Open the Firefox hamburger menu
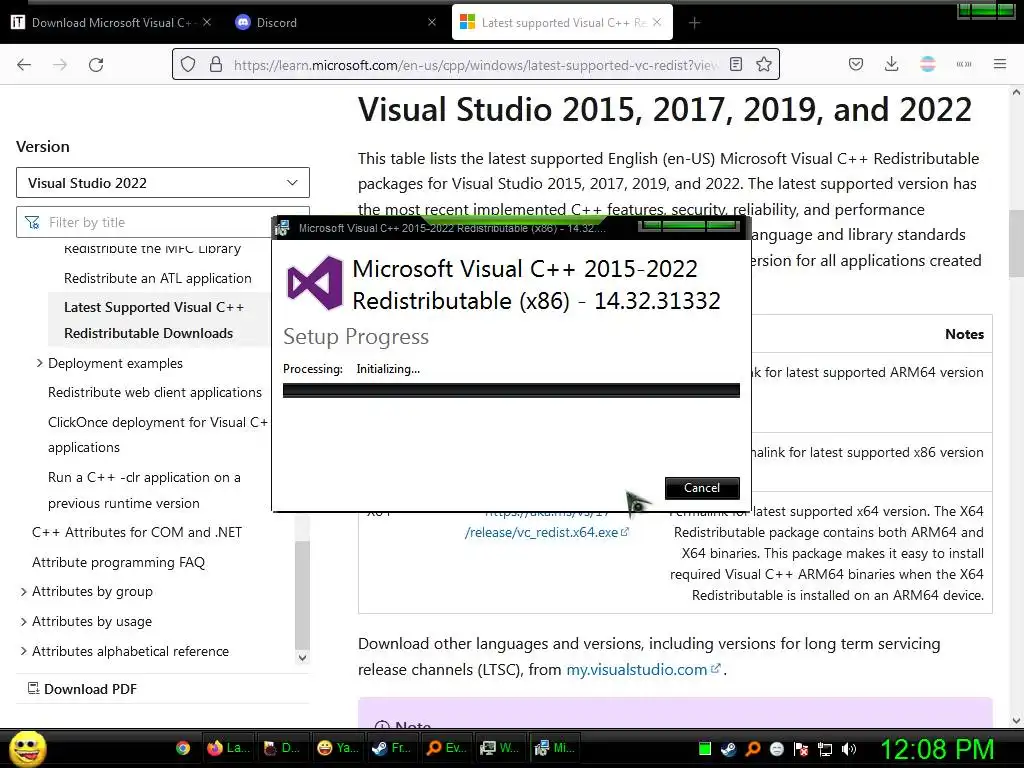The width and height of the screenshot is (1024, 768). coord(1000,64)
